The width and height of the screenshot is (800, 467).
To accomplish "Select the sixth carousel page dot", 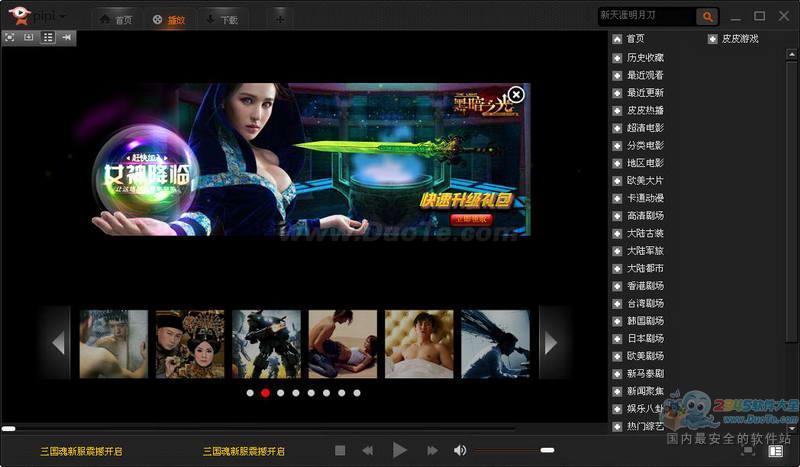I will click(327, 393).
